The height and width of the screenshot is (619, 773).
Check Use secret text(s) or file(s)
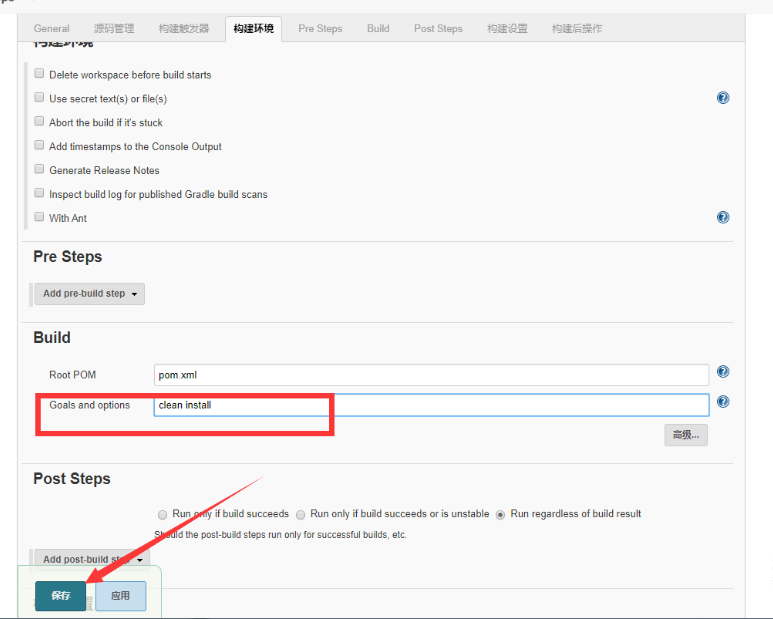point(39,97)
